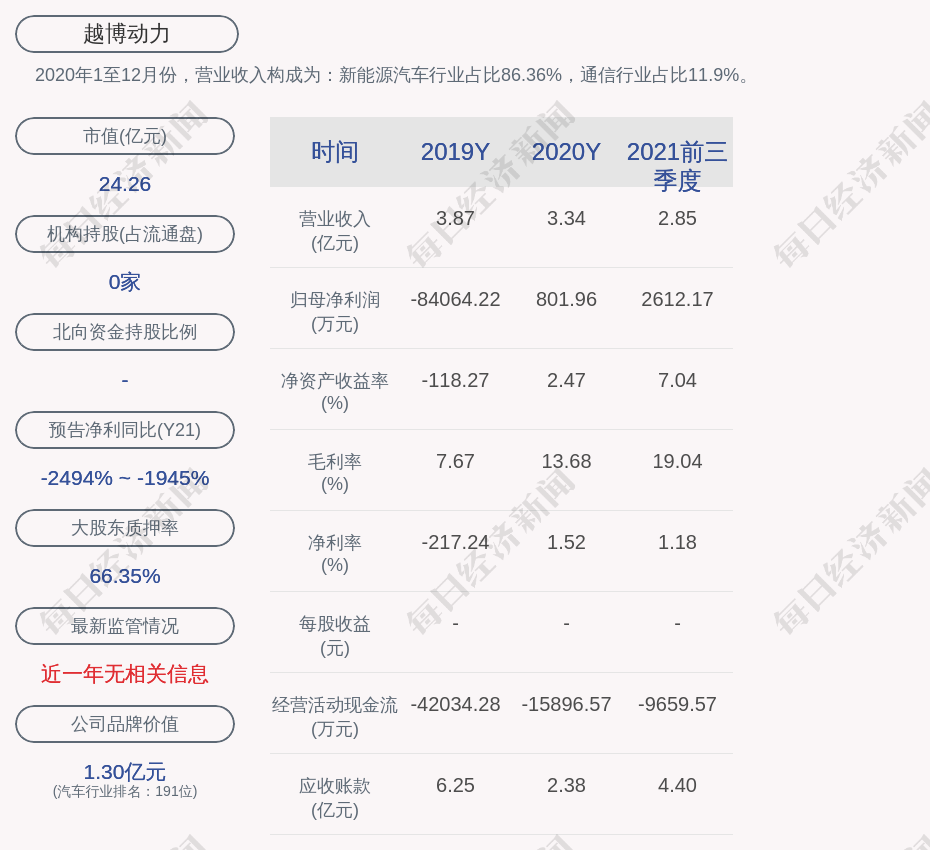The image size is (930, 850).
Task: Click the 净利率(%) row label
Action: point(335,554)
